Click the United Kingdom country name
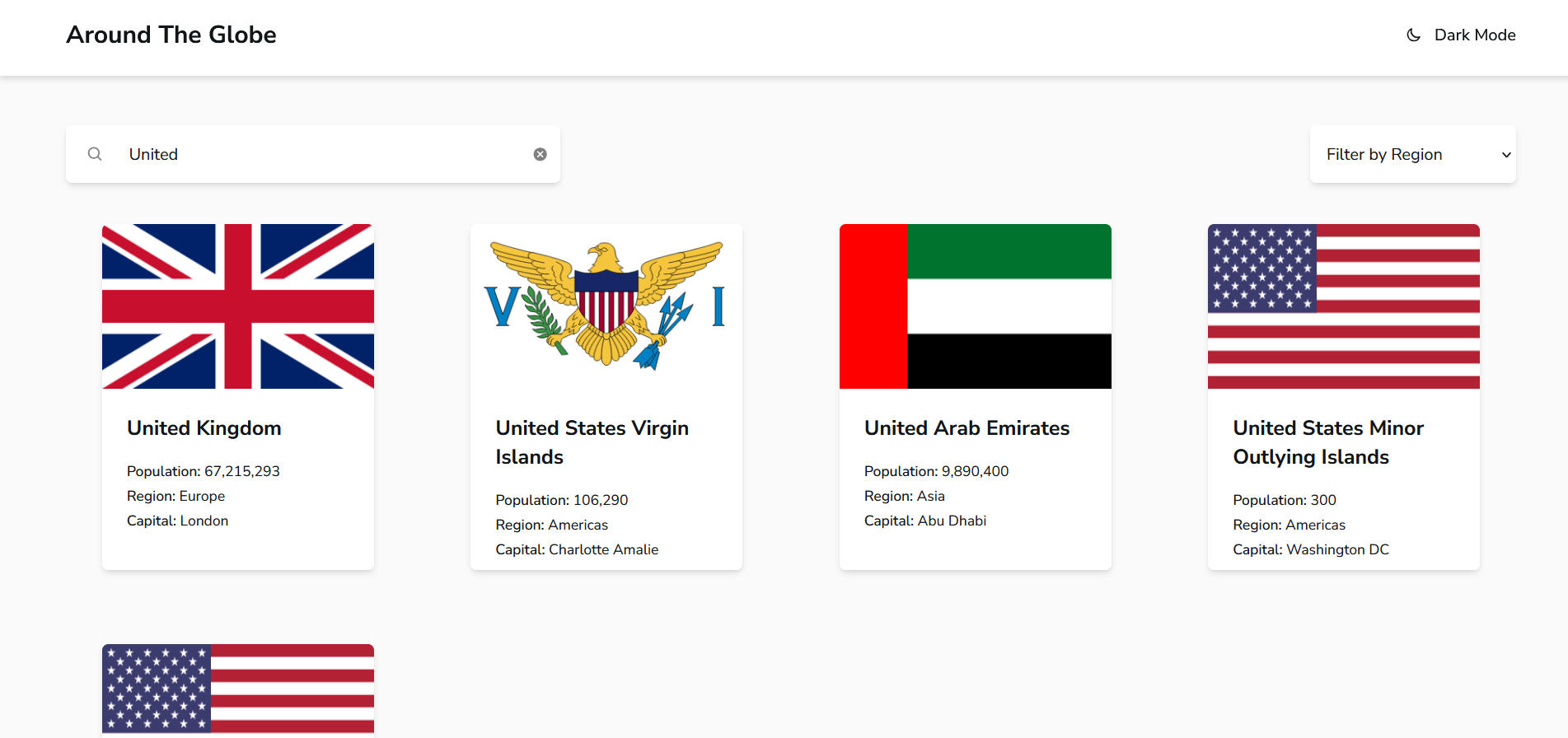The height and width of the screenshot is (738, 1568). click(x=204, y=428)
